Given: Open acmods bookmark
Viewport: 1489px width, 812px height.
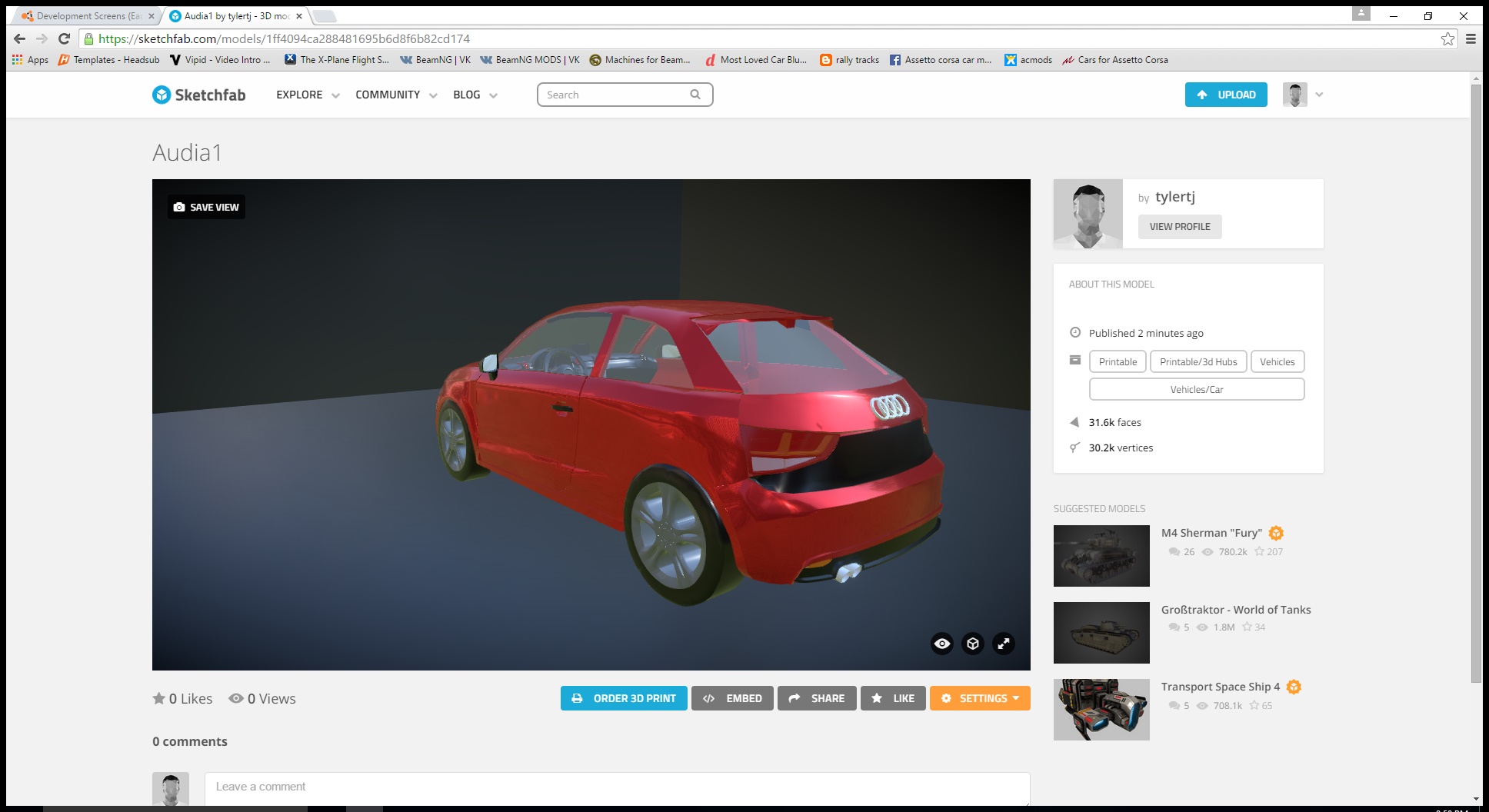Looking at the screenshot, I should 1028,59.
